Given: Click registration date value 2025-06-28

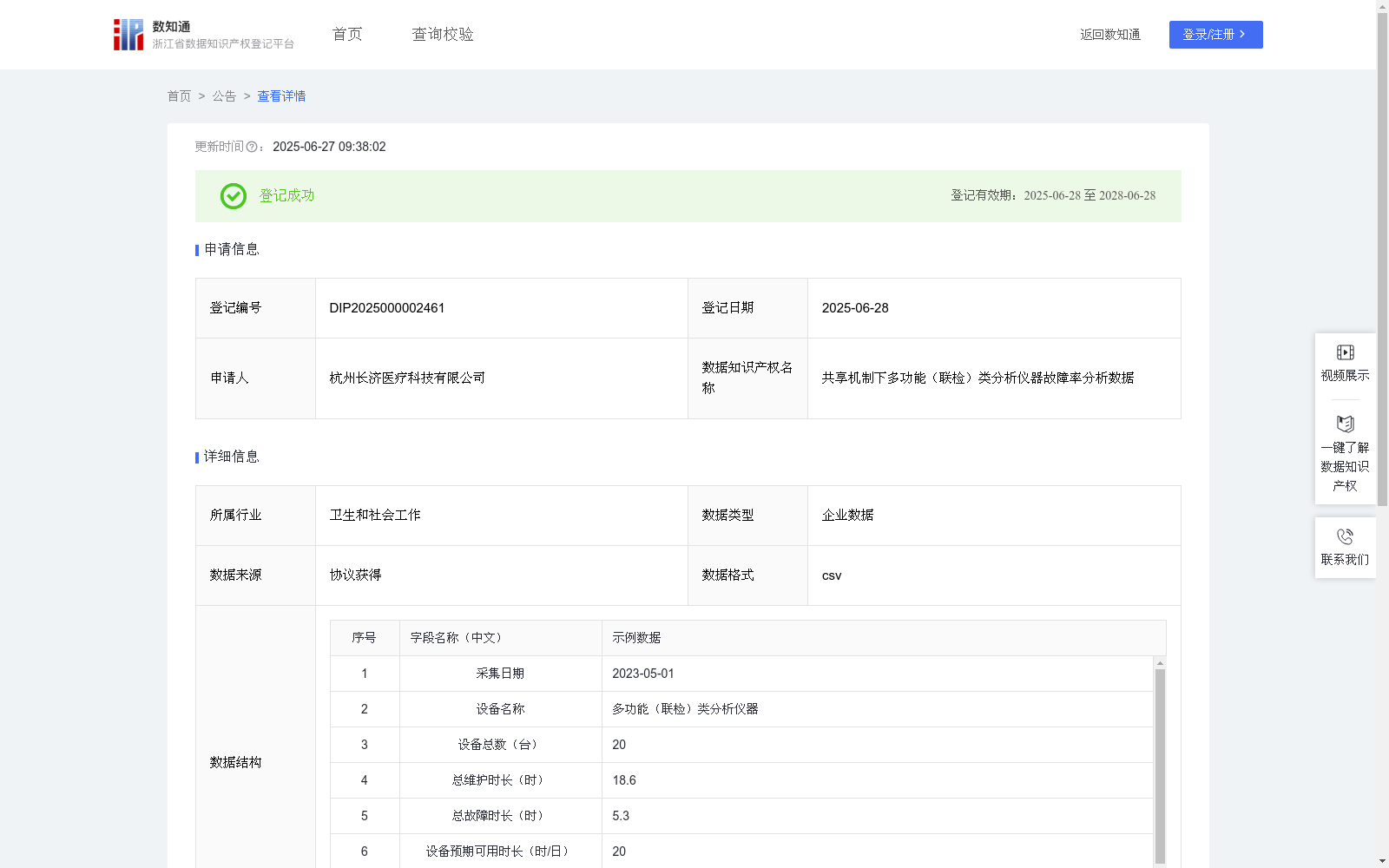Looking at the screenshot, I should coord(855,308).
